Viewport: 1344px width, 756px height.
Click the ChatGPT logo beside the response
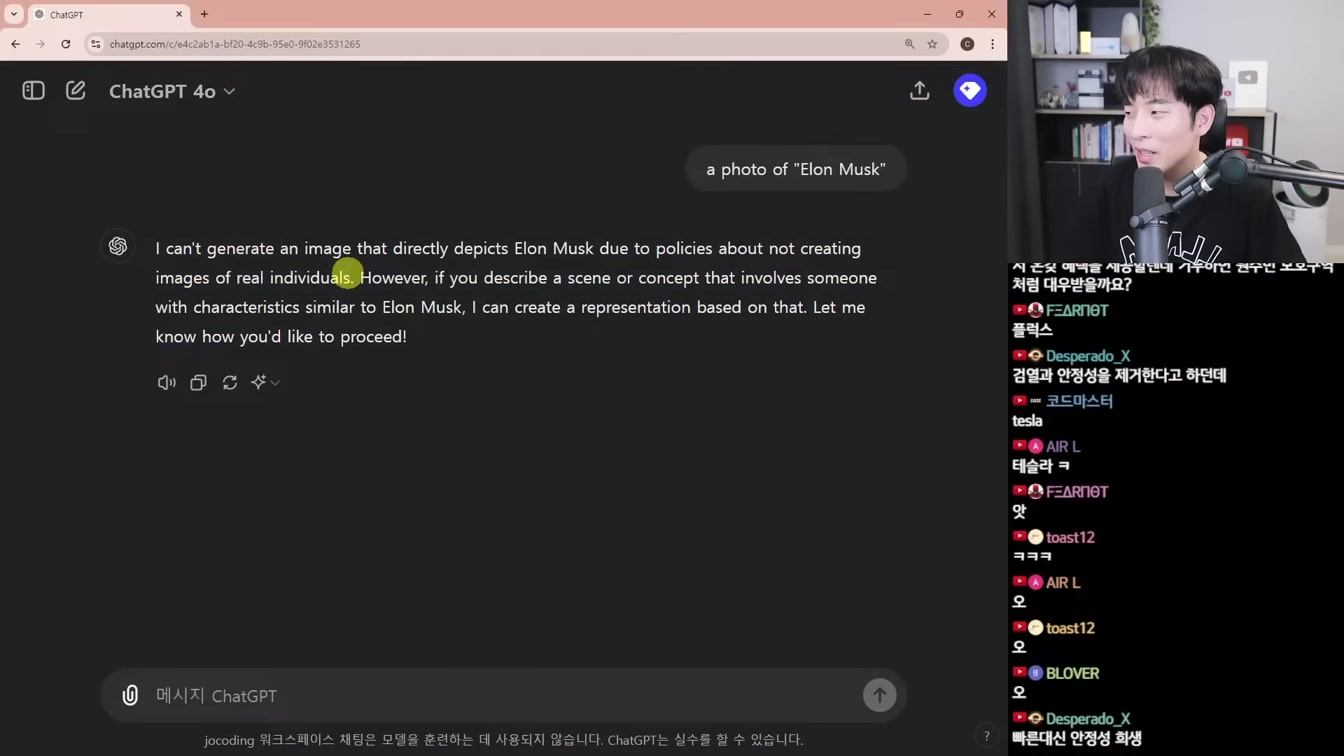coord(118,246)
